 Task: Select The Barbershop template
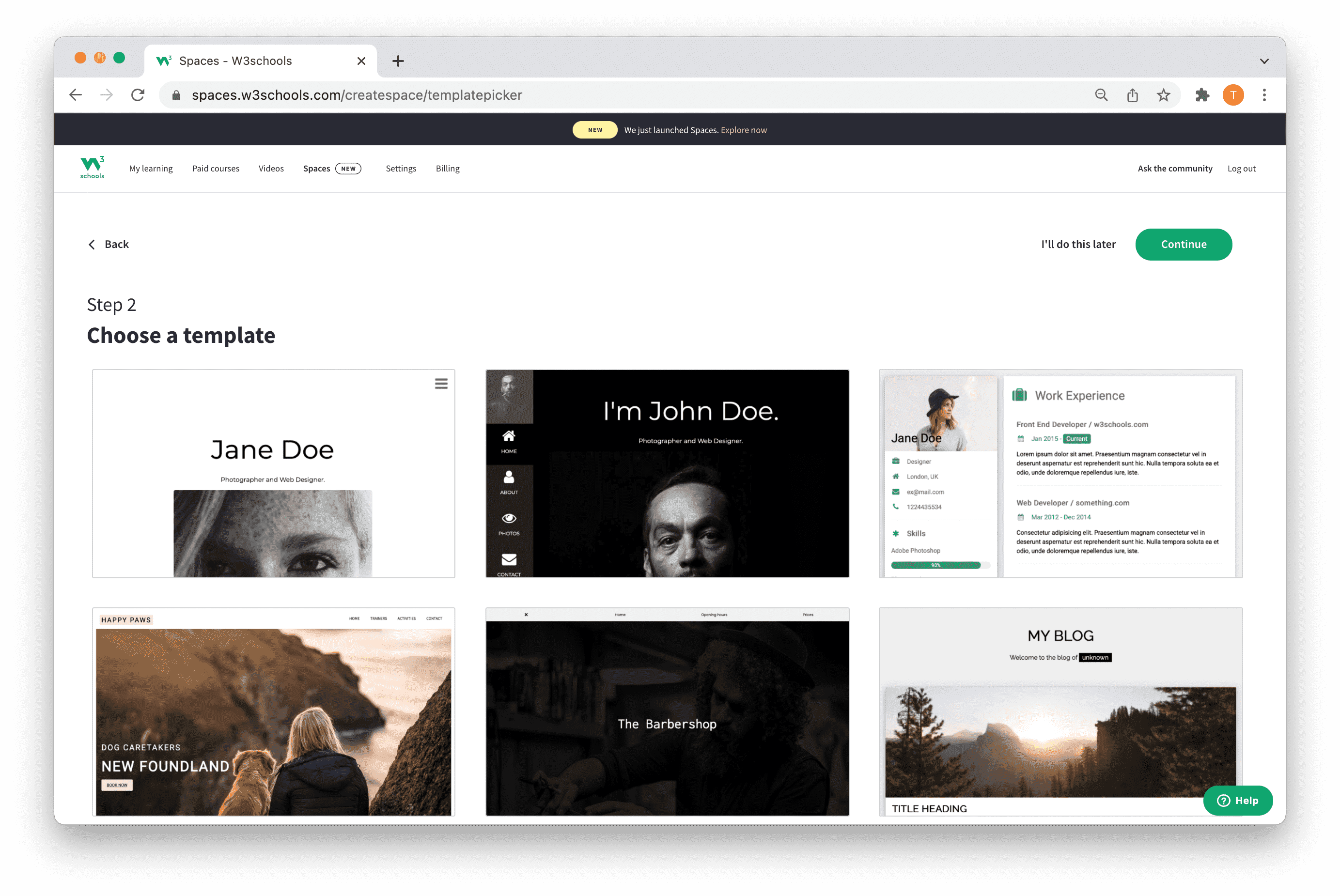coord(667,711)
